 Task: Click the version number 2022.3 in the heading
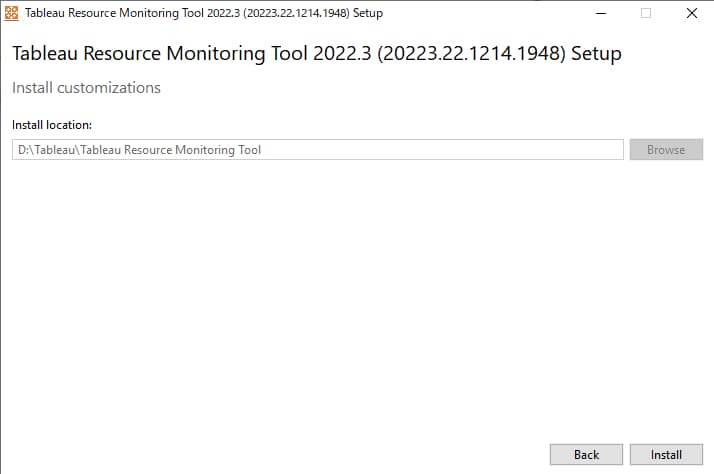click(342, 53)
